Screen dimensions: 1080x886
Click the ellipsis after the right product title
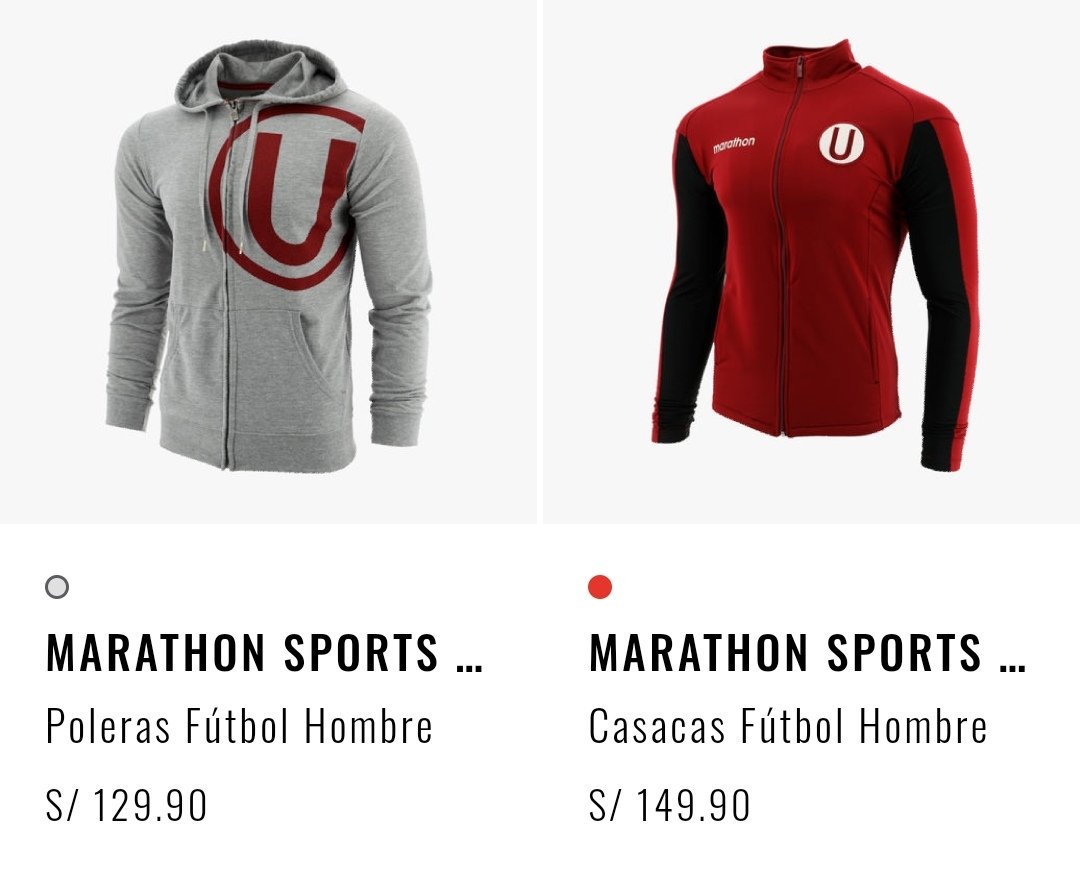(1013, 667)
